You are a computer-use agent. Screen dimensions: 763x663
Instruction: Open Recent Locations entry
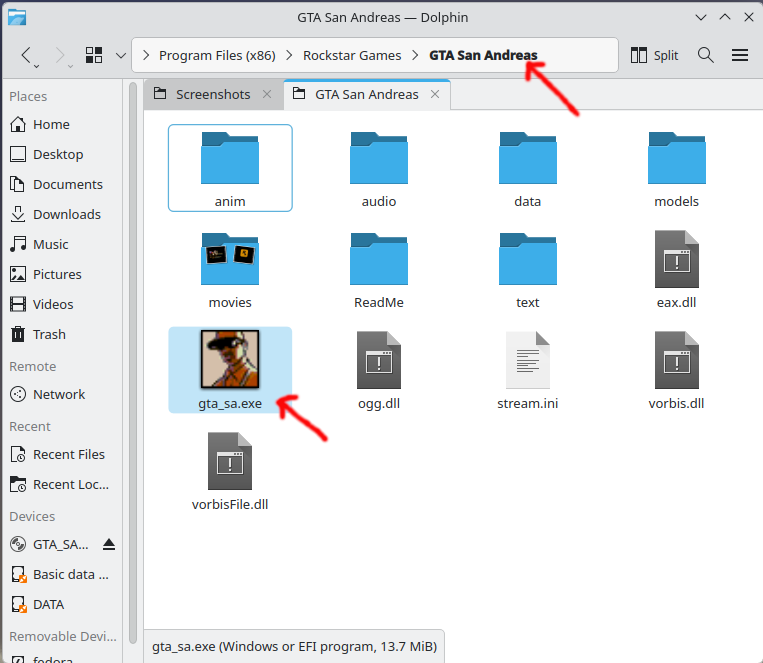(x=61, y=485)
